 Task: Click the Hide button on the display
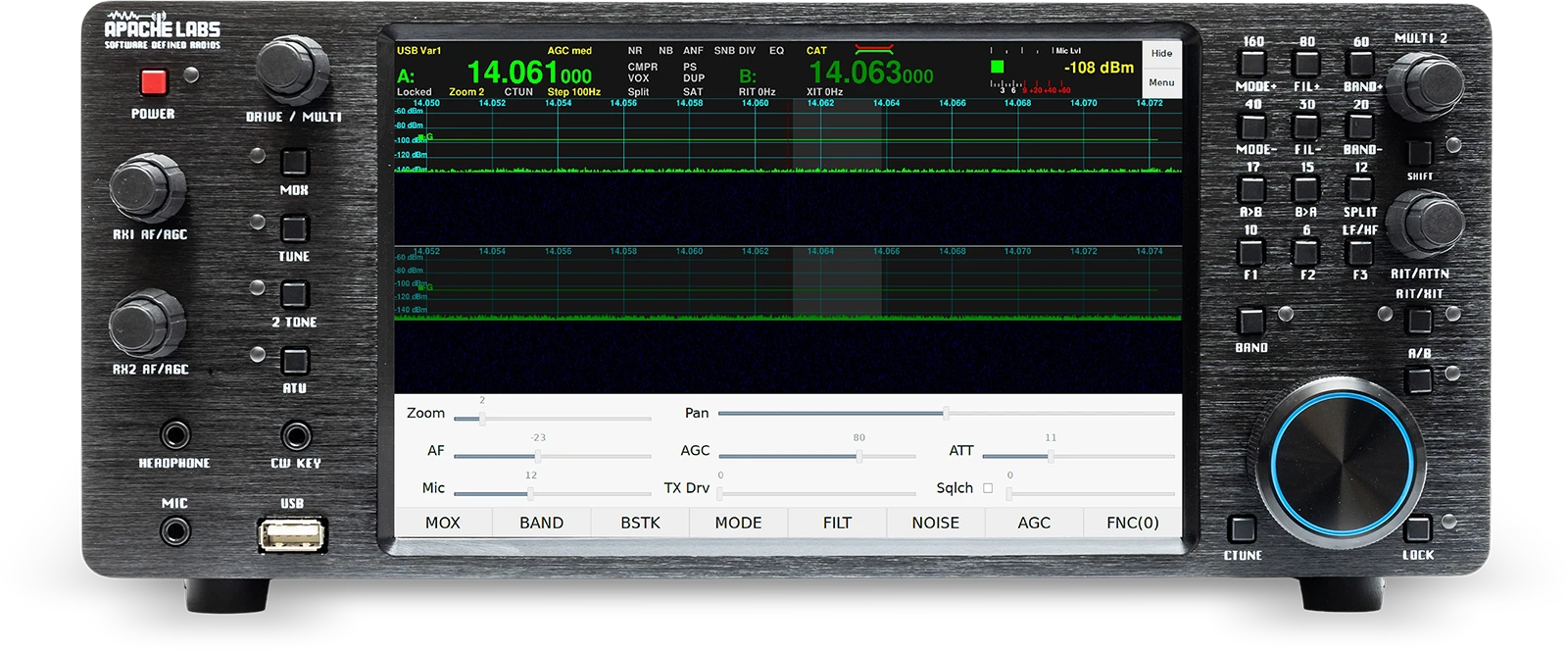point(1161,54)
